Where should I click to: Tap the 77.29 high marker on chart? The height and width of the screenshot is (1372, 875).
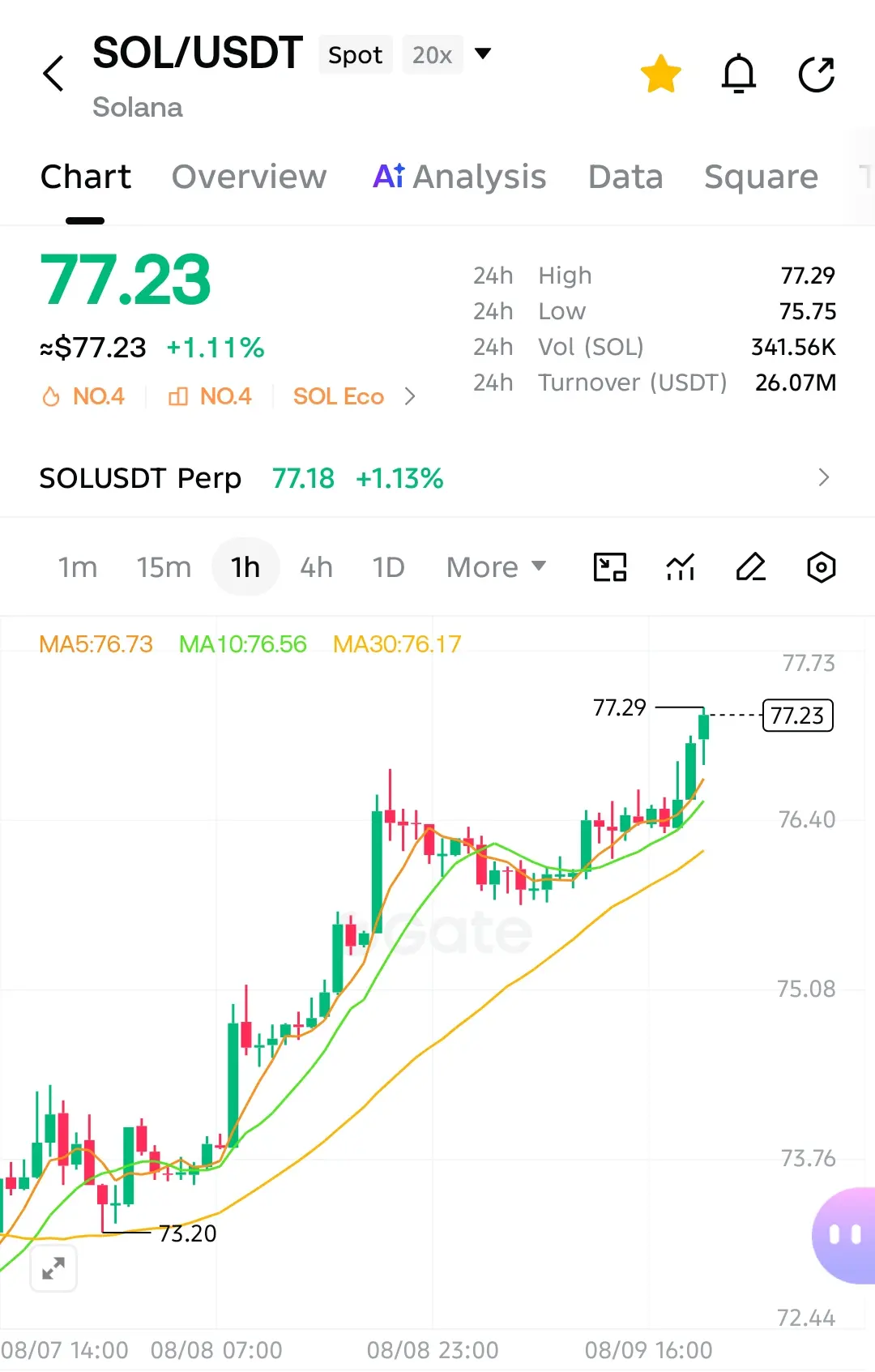pos(620,707)
